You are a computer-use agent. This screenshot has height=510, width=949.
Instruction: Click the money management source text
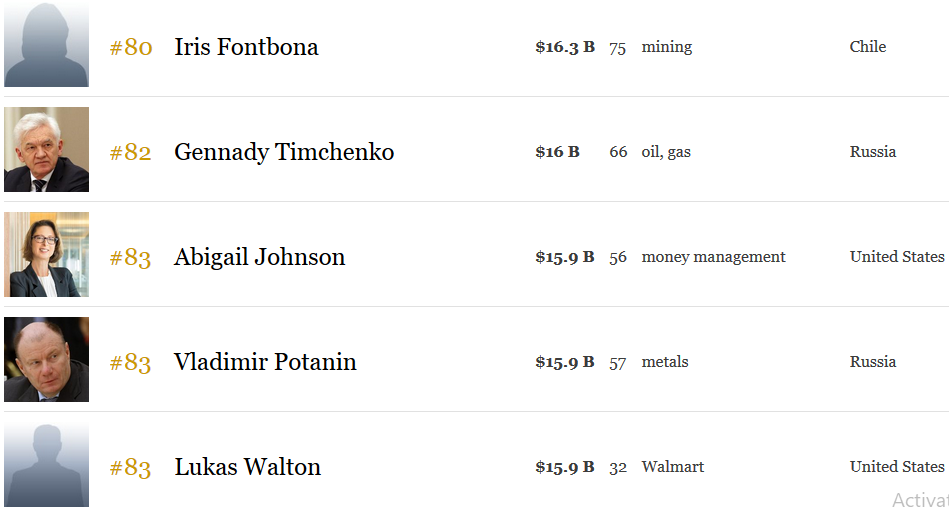713,257
